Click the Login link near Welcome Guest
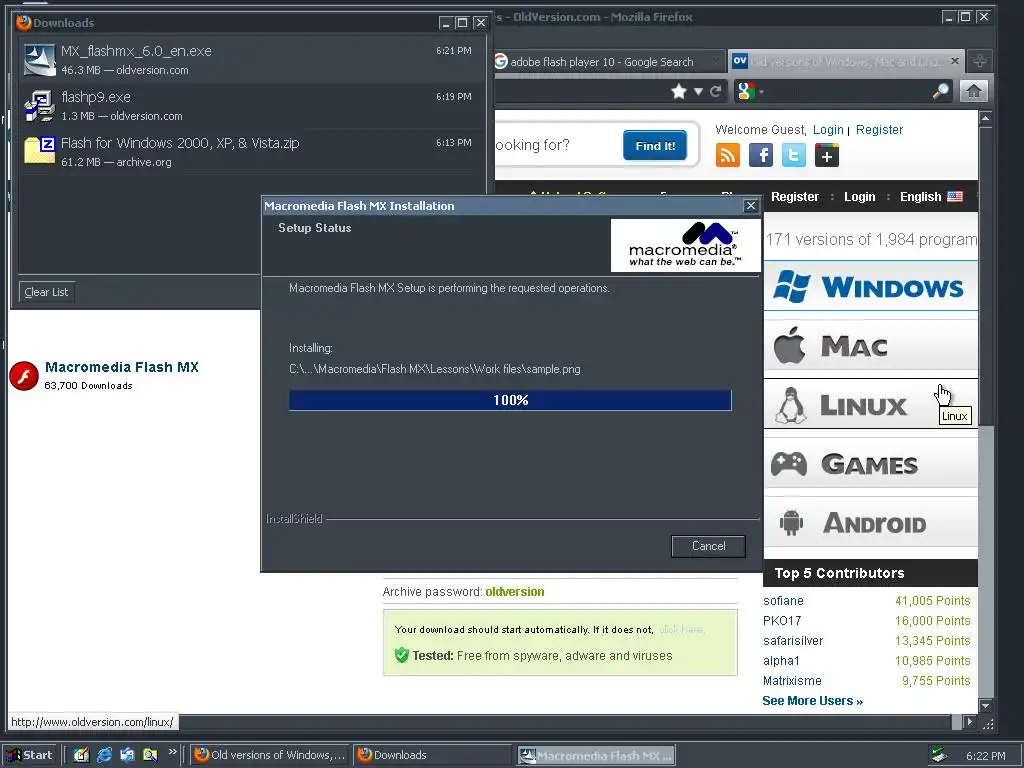Image resolution: width=1024 pixels, height=768 pixels. click(x=828, y=129)
